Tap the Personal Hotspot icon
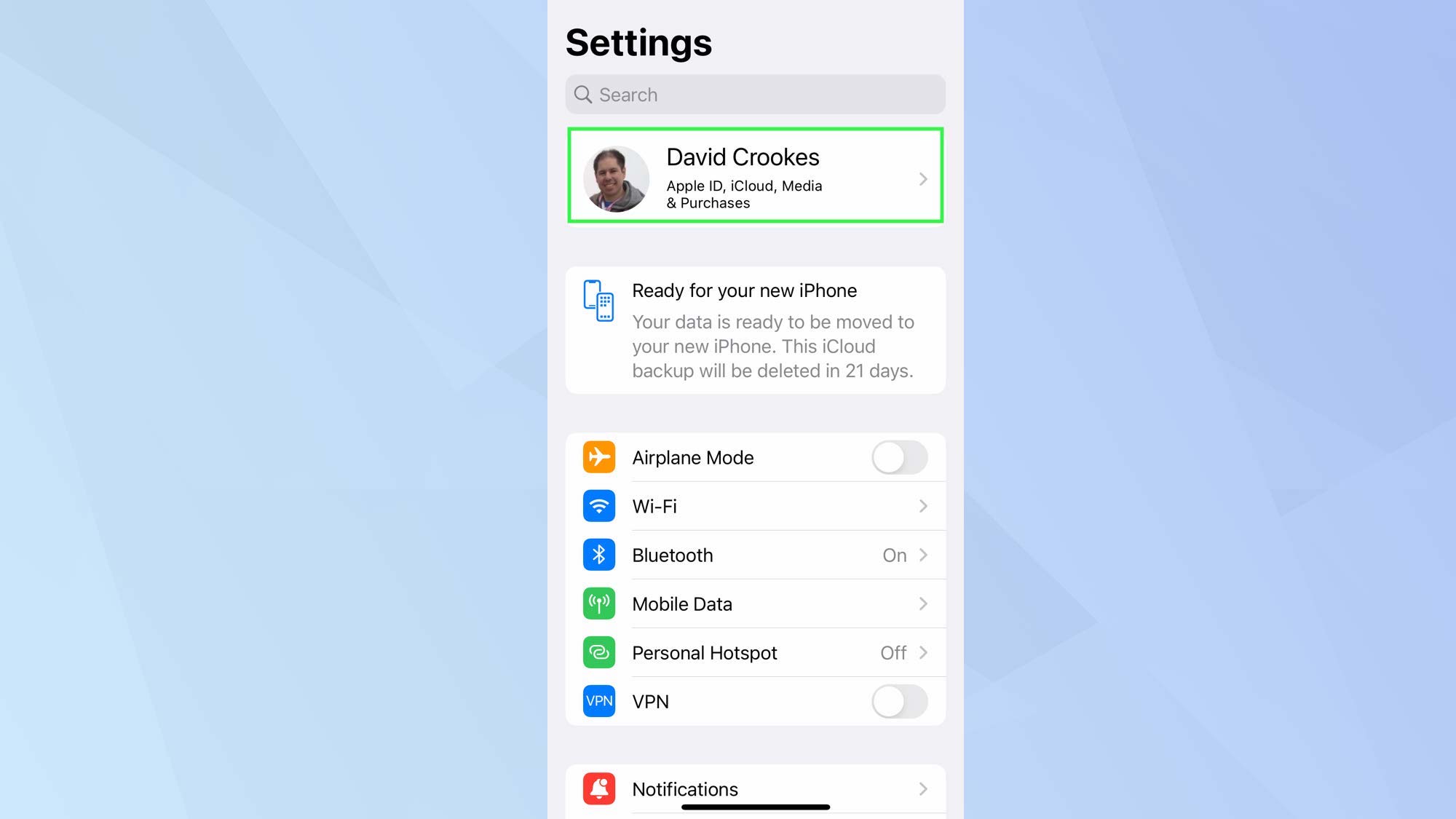The image size is (1456, 819). pyautogui.click(x=598, y=652)
